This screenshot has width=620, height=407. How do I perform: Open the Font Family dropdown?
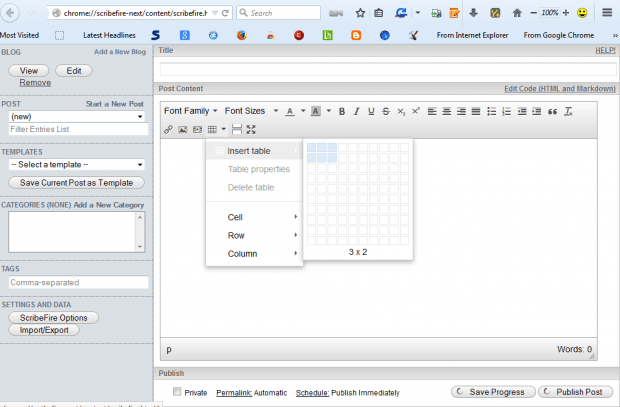click(x=190, y=111)
